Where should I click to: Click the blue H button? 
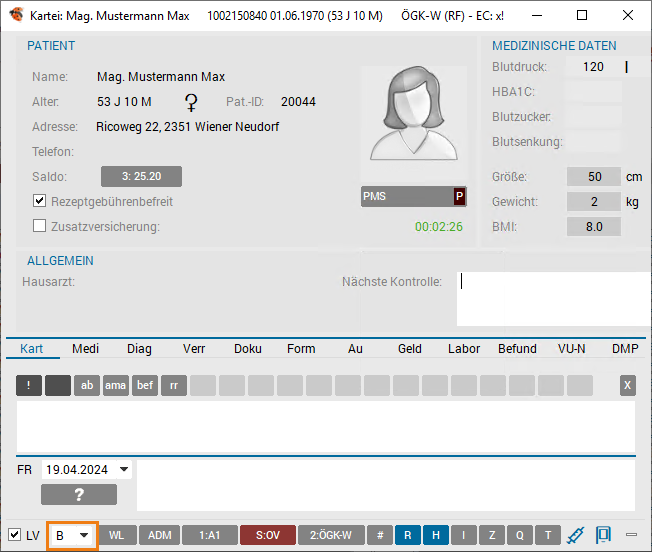(436, 535)
